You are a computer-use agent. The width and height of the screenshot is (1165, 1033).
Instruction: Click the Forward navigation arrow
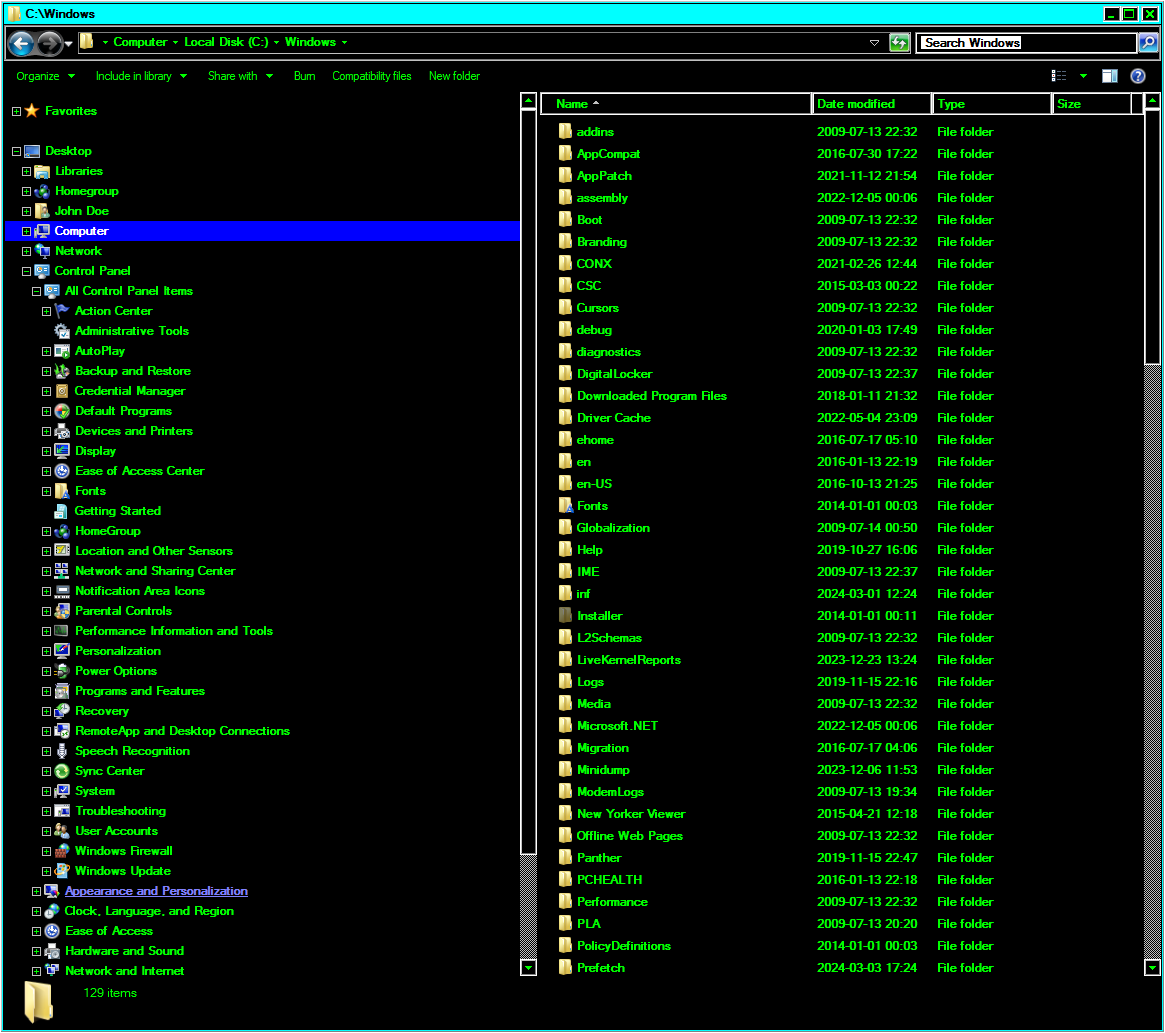point(49,44)
